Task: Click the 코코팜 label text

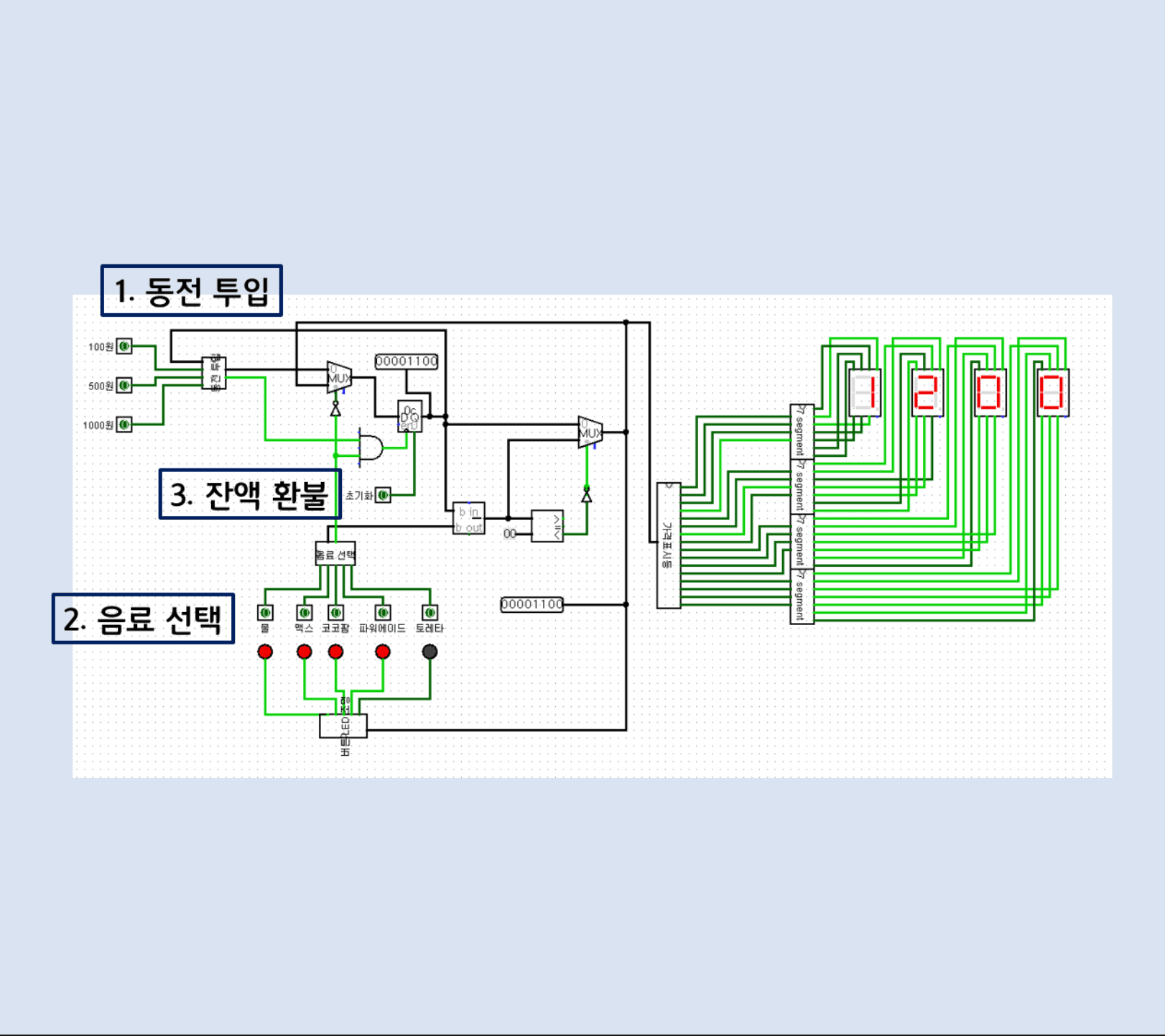Action: coord(335,629)
